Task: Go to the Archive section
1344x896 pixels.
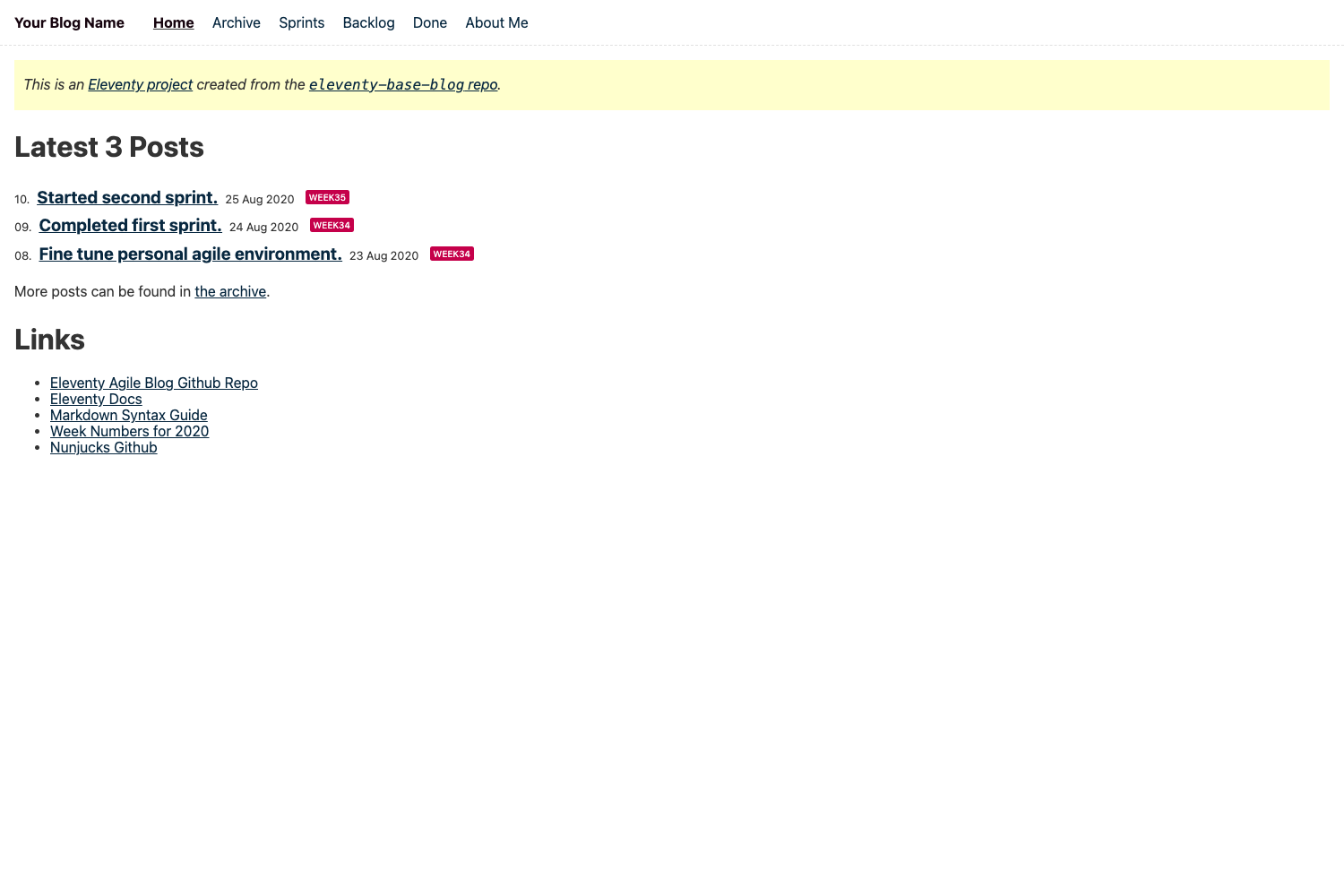Action: (236, 22)
